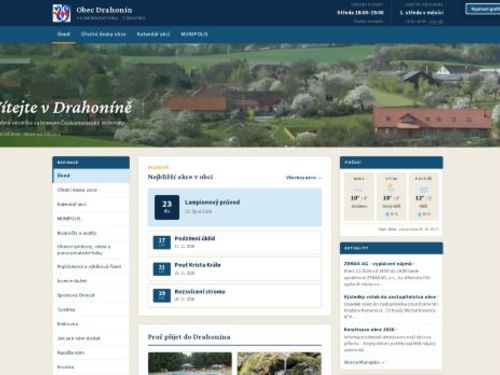Open Kalendář akcí in top navigation bar
Image resolution: width=500 pixels, height=375 pixels.
[153, 34]
